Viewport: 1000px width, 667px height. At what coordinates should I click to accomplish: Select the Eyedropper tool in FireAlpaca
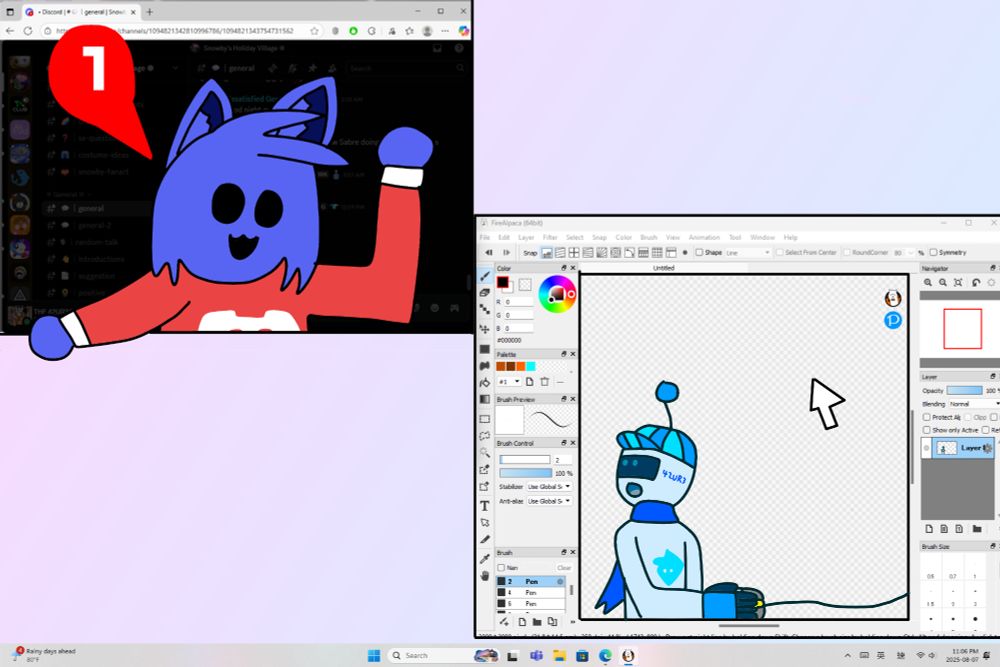pos(485,559)
